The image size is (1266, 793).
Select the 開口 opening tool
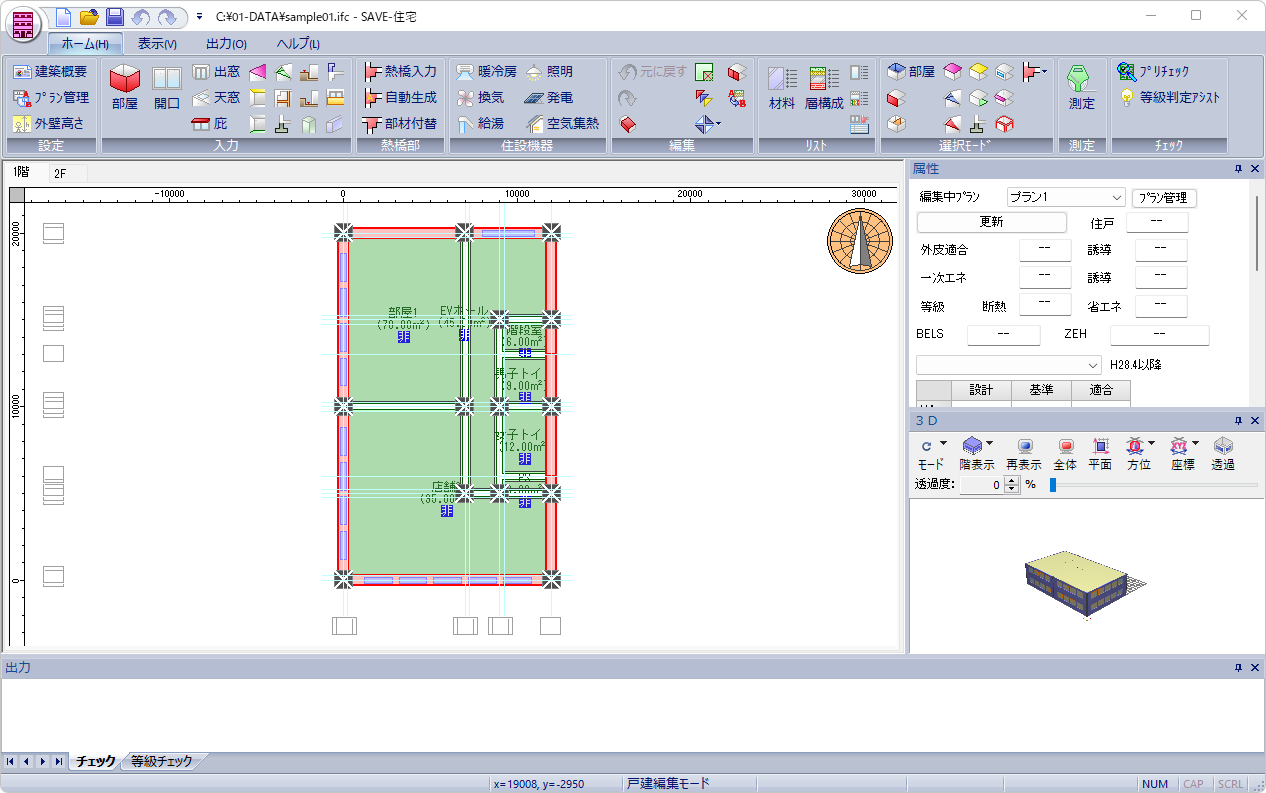(x=167, y=87)
